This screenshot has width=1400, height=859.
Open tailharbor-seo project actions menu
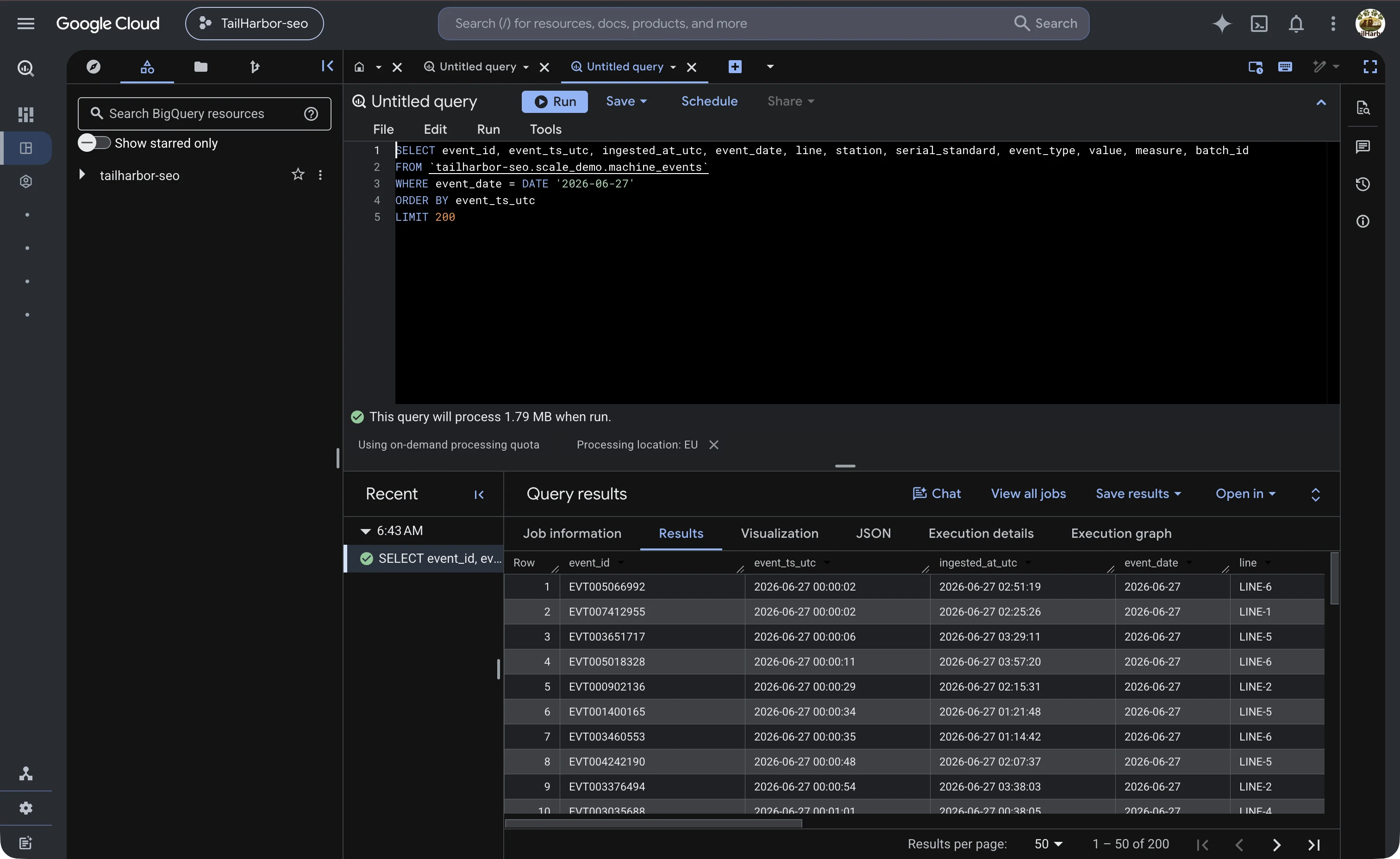tap(320, 175)
